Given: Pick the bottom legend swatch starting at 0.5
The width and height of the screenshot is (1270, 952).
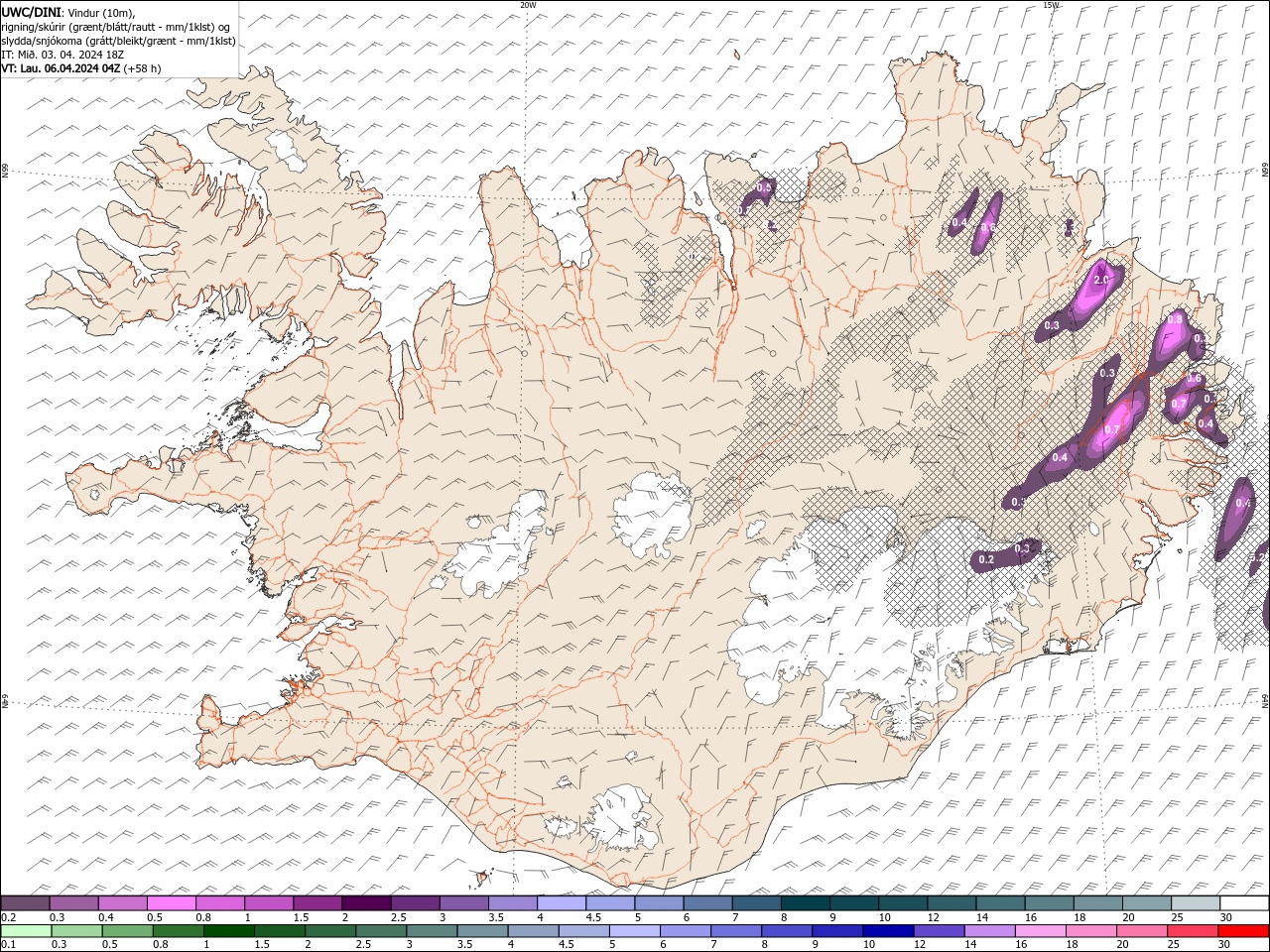Looking at the screenshot, I should [127, 931].
